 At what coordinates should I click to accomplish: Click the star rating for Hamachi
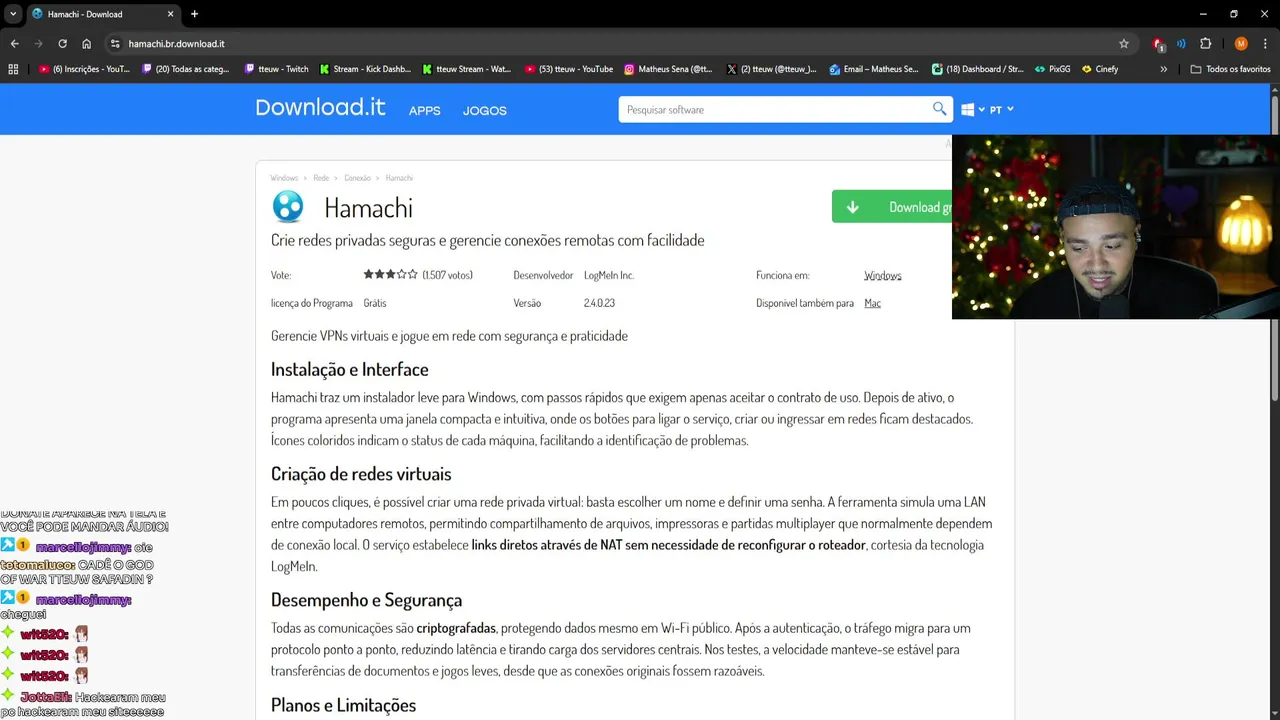pos(391,274)
